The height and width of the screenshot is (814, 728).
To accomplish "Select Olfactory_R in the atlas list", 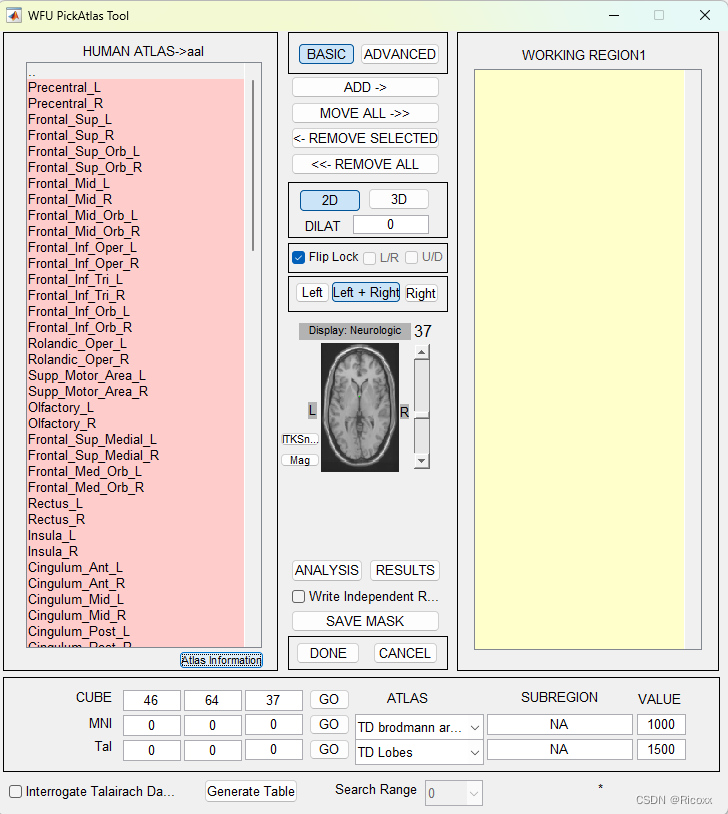I will coord(136,424).
